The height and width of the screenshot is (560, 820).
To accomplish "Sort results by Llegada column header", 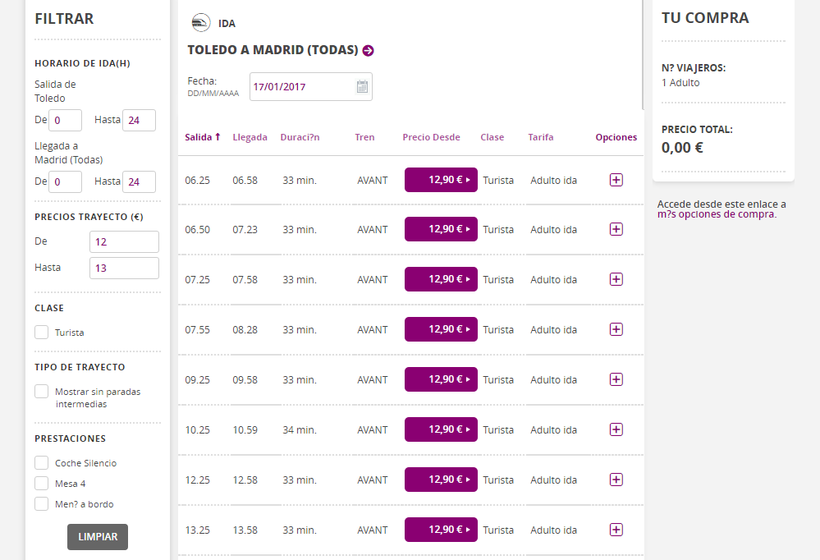I will click(250, 137).
